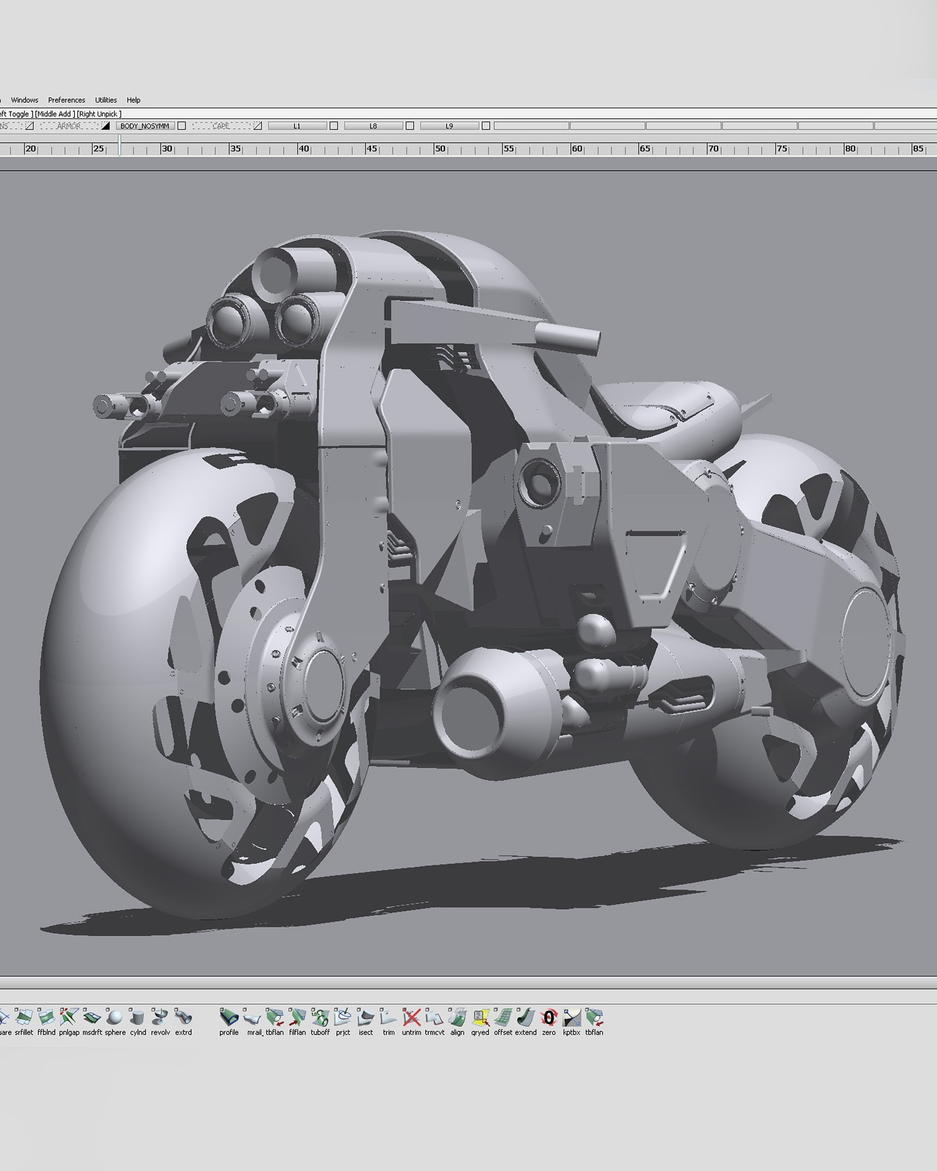Open the Utilities menu
Screen dimensions: 937x1171
pyautogui.click(x=106, y=100)
